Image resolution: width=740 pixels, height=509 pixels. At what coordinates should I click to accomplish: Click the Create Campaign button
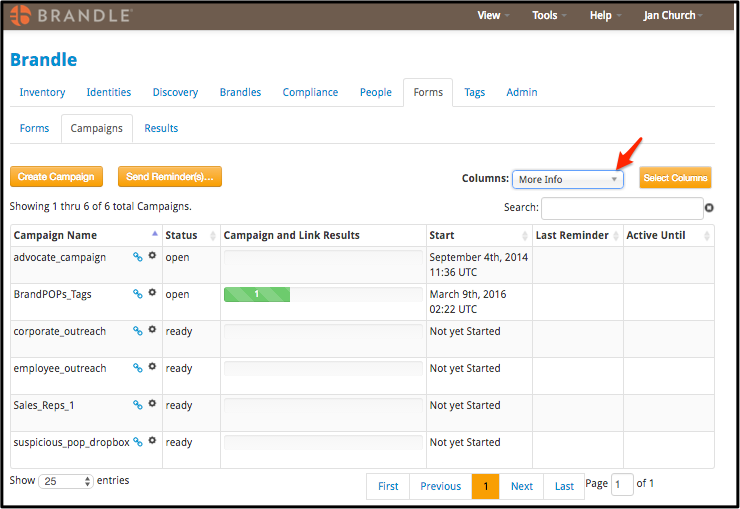[56, 177]
